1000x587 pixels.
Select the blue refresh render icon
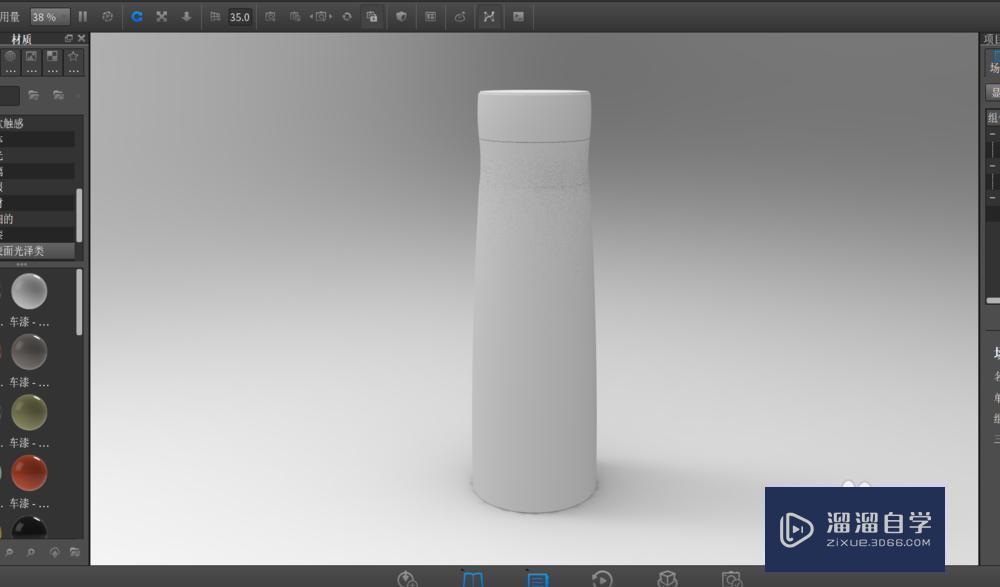(x=137, y=16)
